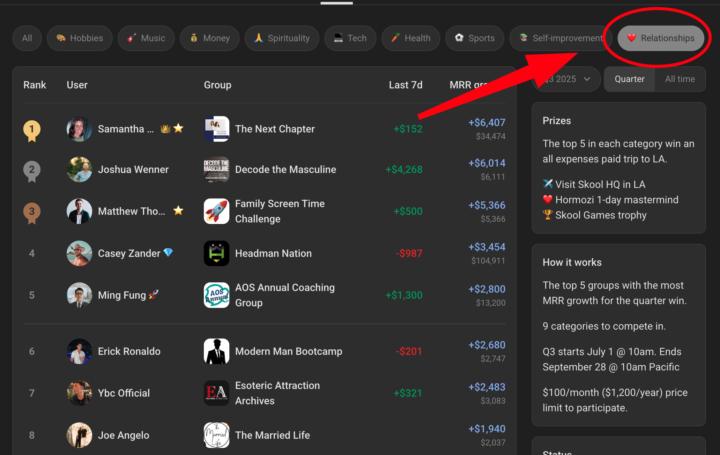Click user name Casey Zander
This screenshot has width=720, height=455.
point(129,253)
